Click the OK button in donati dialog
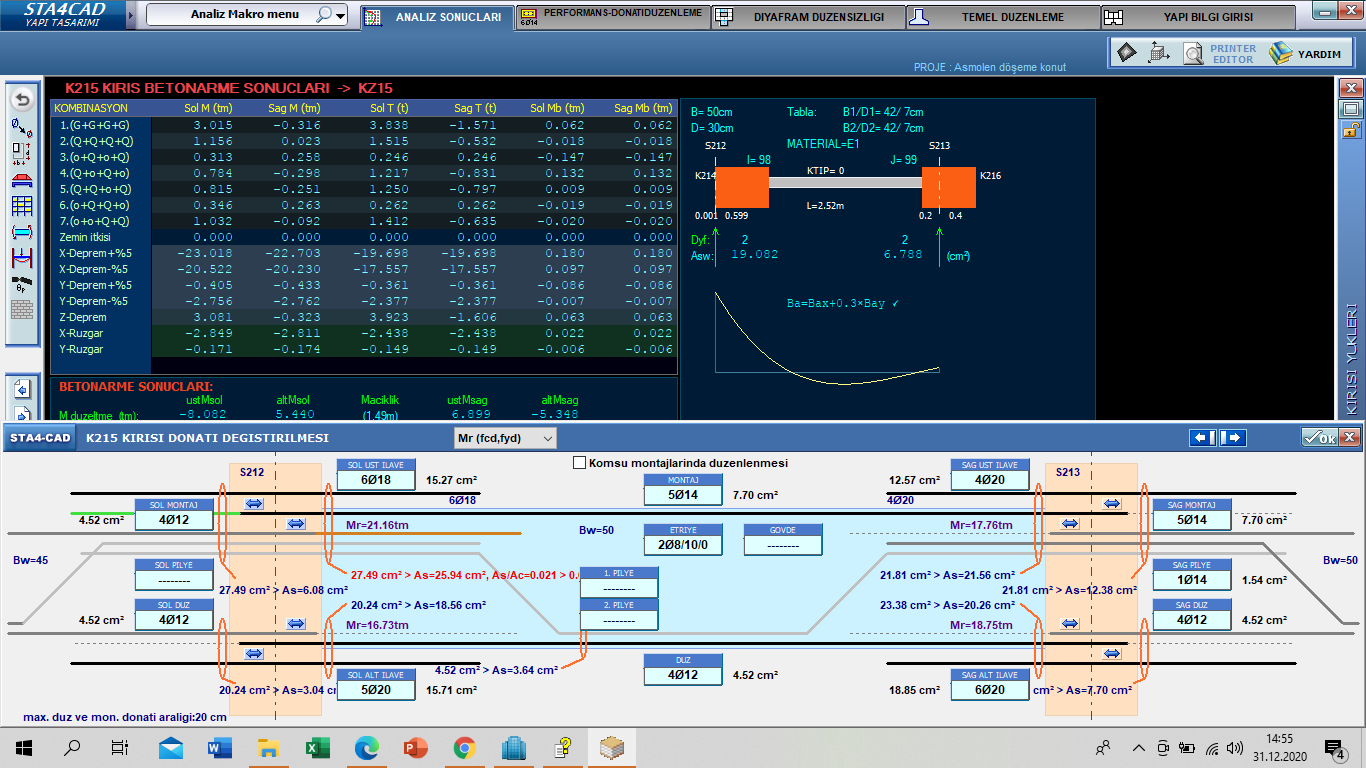 [x=1318, y=438]
